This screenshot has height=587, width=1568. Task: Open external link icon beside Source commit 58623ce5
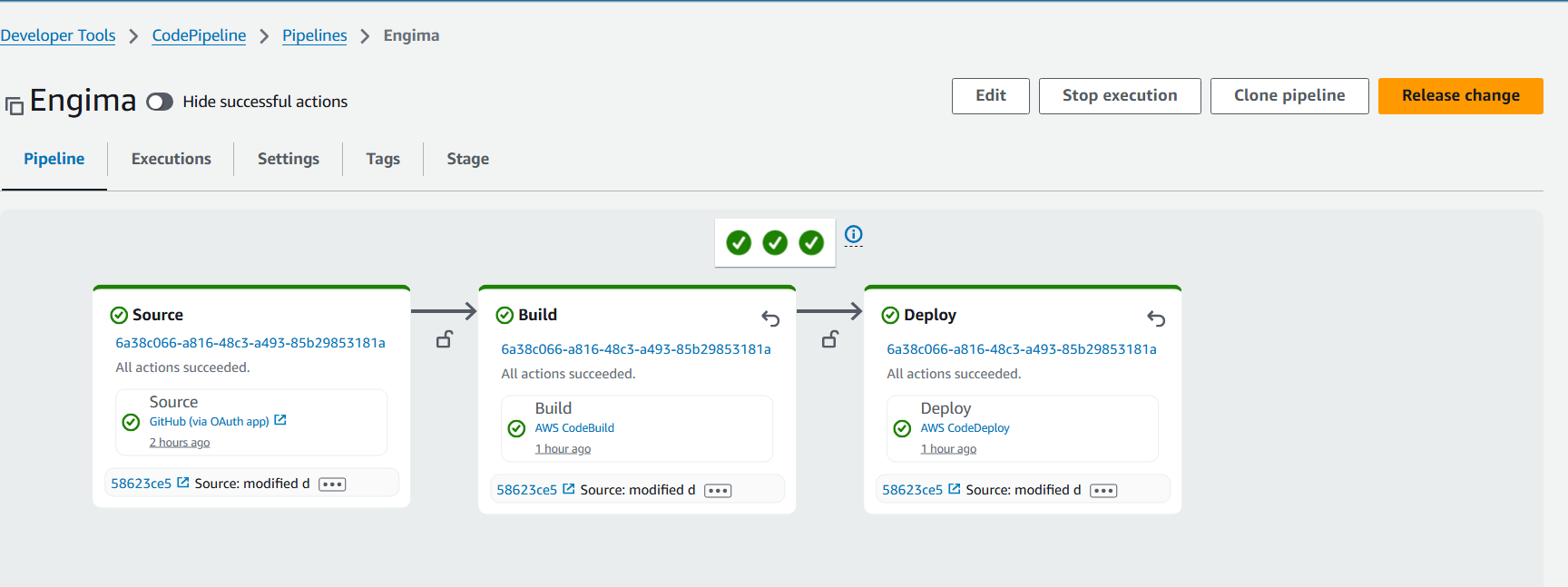(x=183, y=483)
